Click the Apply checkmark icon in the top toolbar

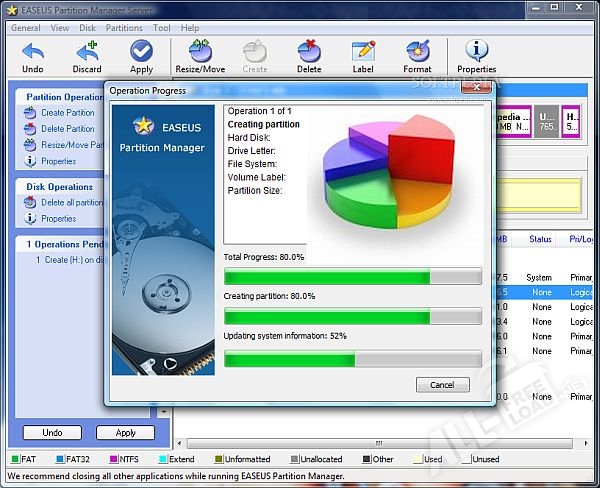(141, 51)
